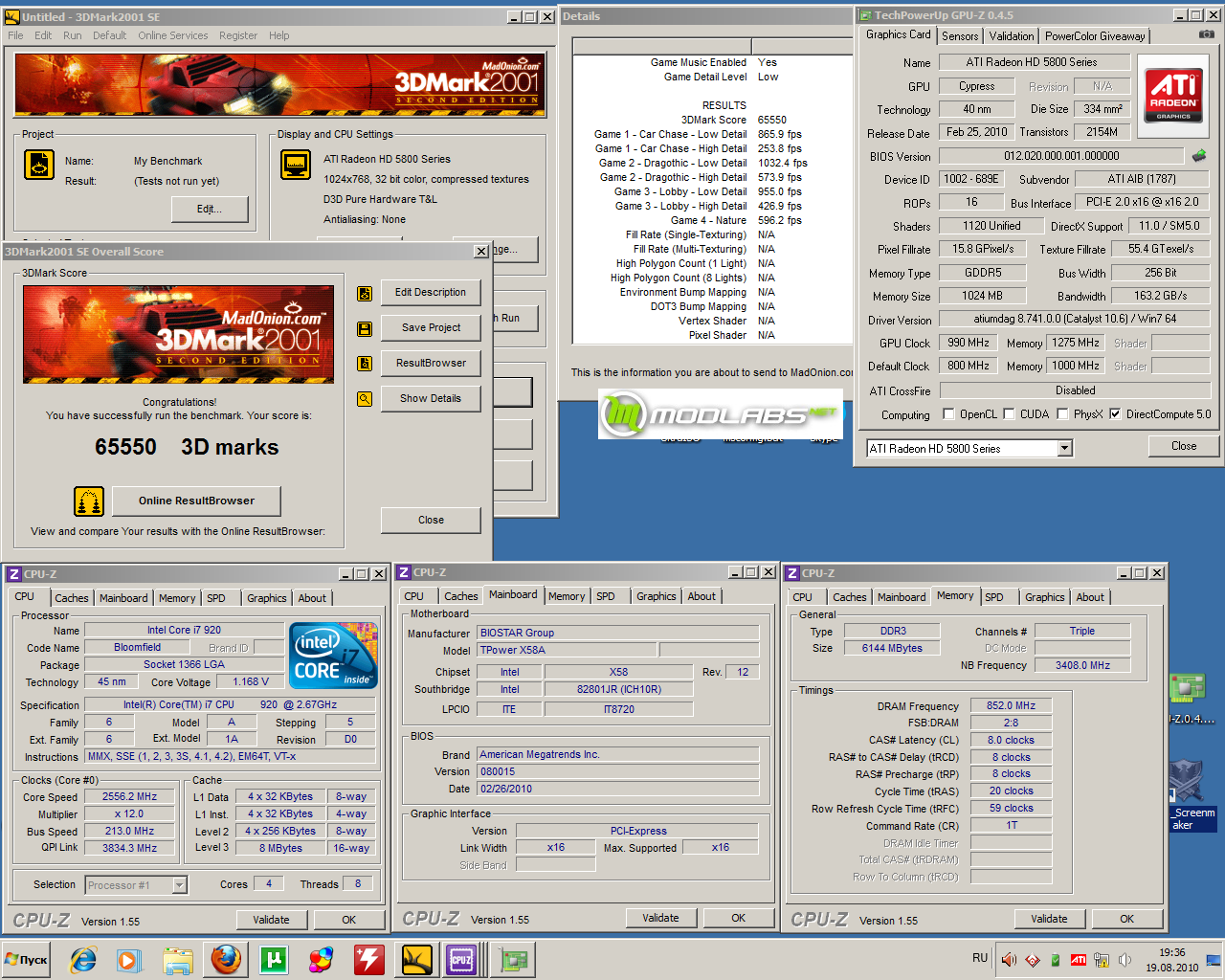1225x980 pixels.
Task: Click the Save Project button
Action: 431,328
